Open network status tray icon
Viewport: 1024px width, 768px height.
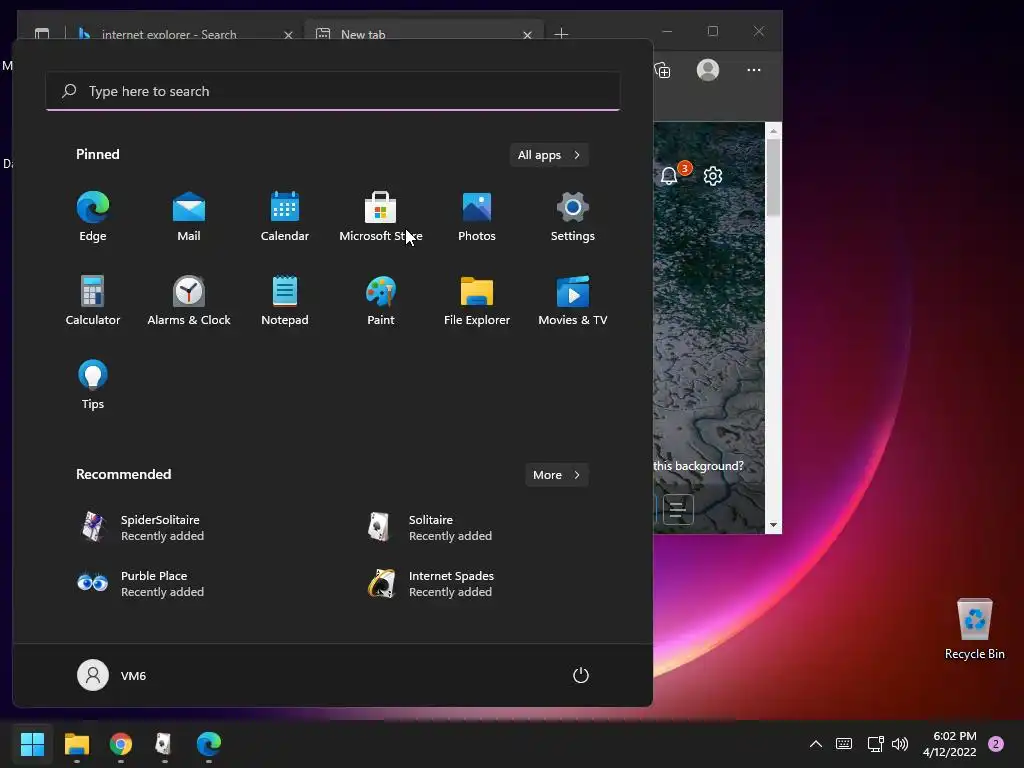[875, 743]
